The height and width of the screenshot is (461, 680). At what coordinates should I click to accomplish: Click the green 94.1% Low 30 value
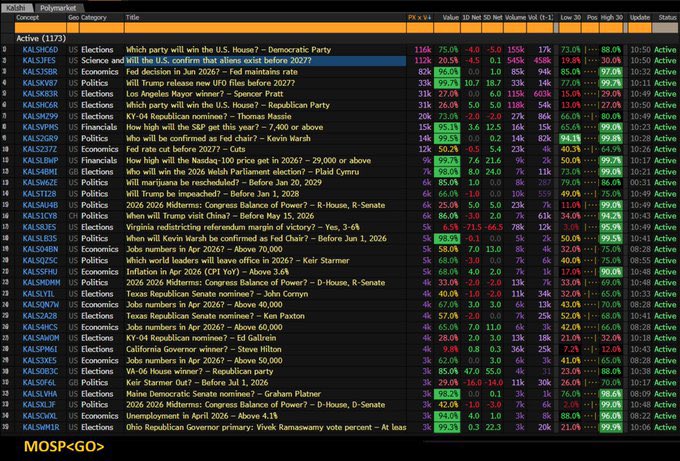click(x=570, y=138)
